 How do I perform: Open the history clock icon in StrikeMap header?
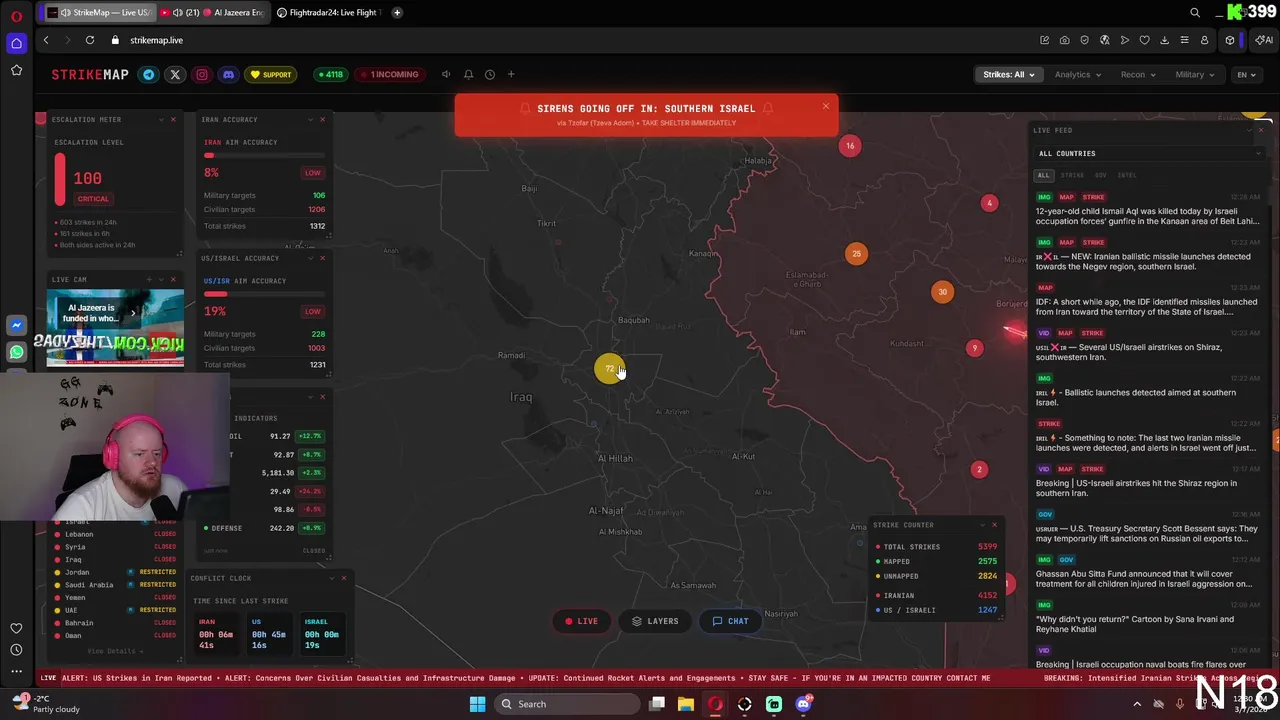point(490,74)
